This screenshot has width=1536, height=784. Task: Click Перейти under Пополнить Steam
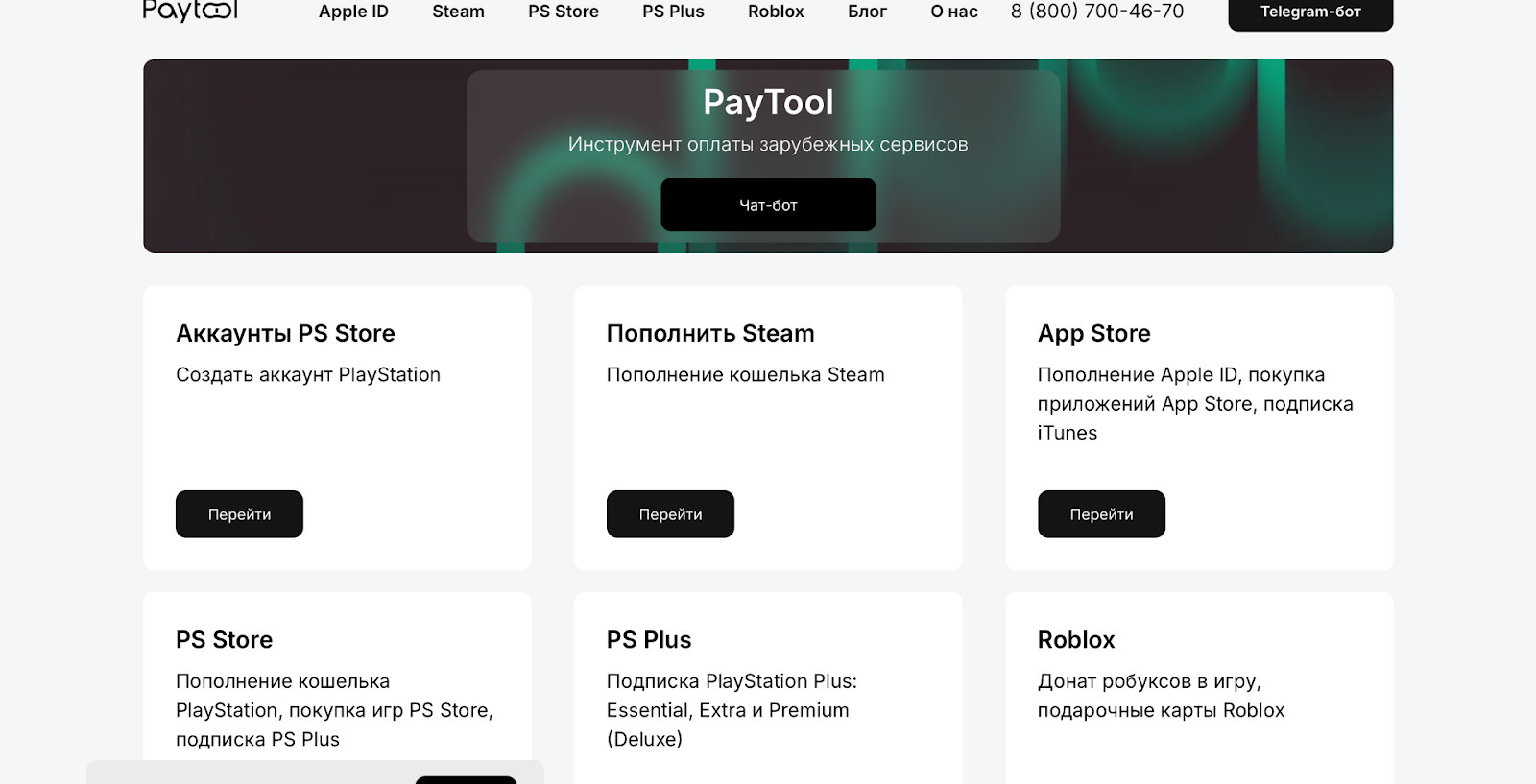click(x=670, y=514)
